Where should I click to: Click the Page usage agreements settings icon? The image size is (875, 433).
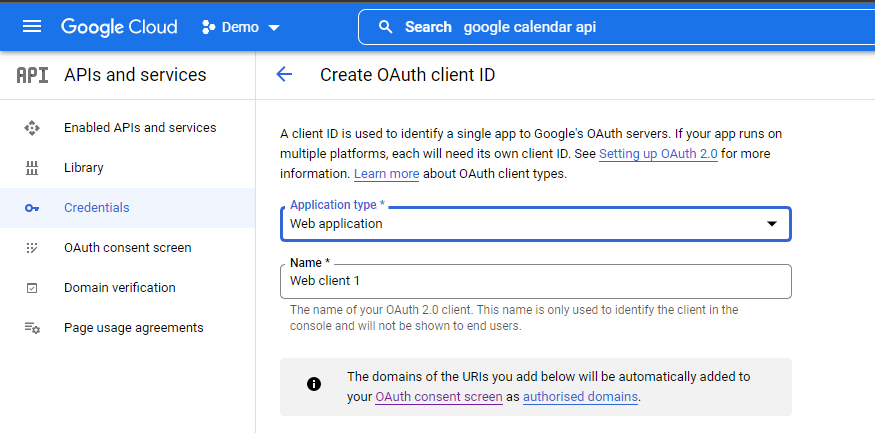[x=32, y=328]
